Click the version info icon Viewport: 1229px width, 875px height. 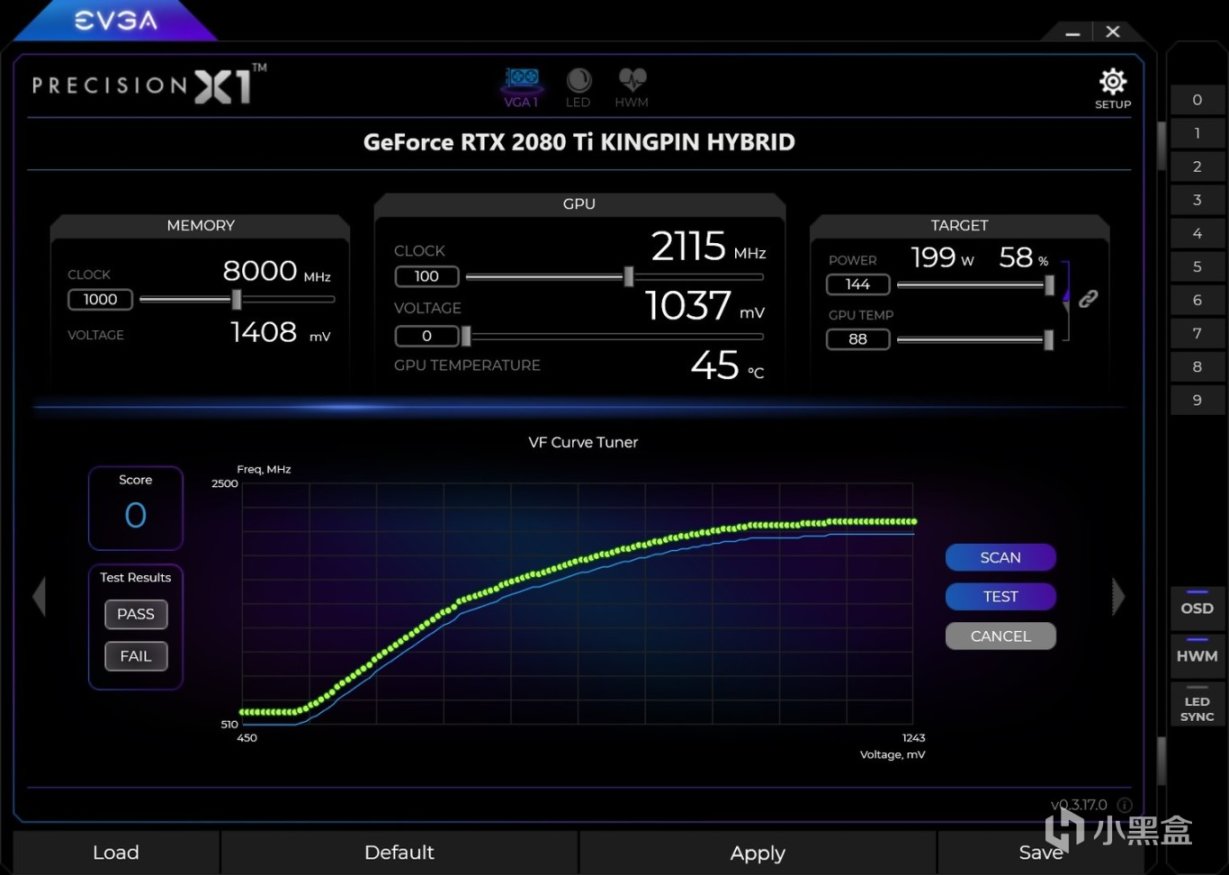[1124, 804]
